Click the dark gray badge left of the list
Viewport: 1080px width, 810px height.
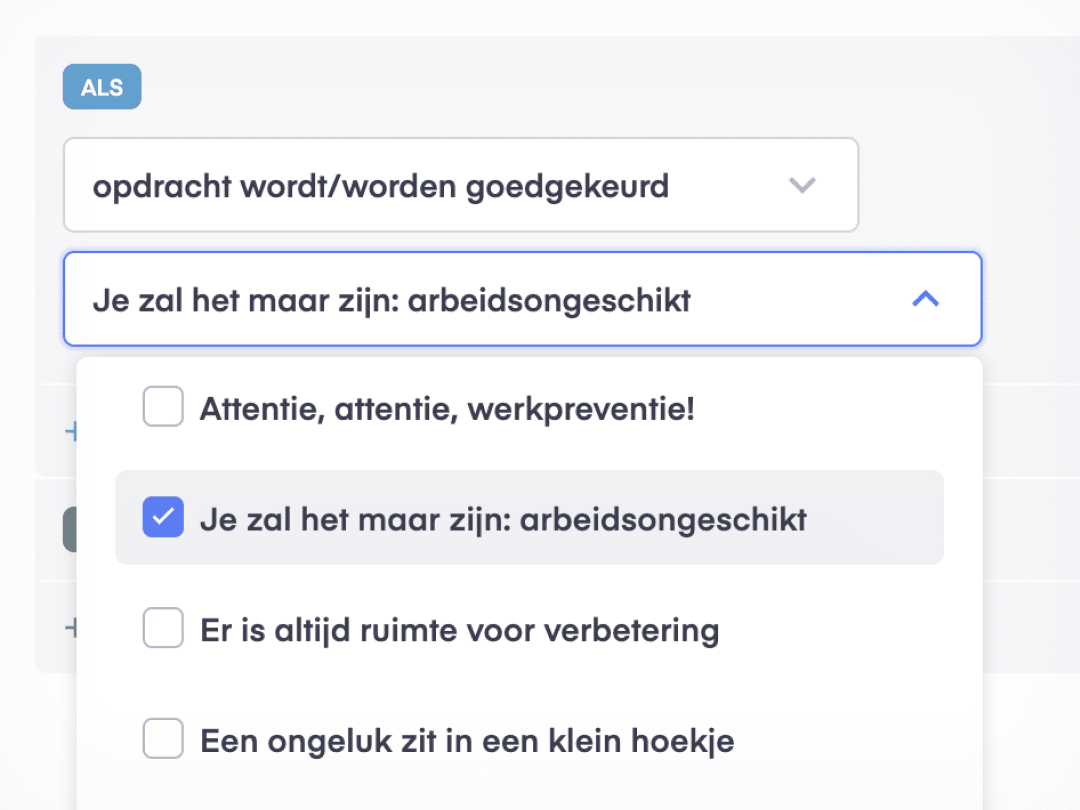point(69,529)
